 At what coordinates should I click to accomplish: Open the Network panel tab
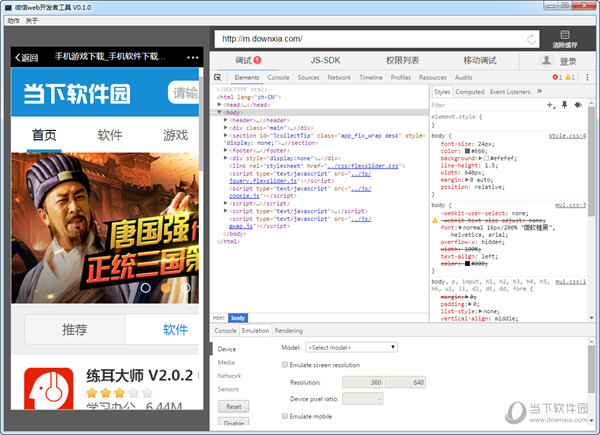(x=339, y=77)
